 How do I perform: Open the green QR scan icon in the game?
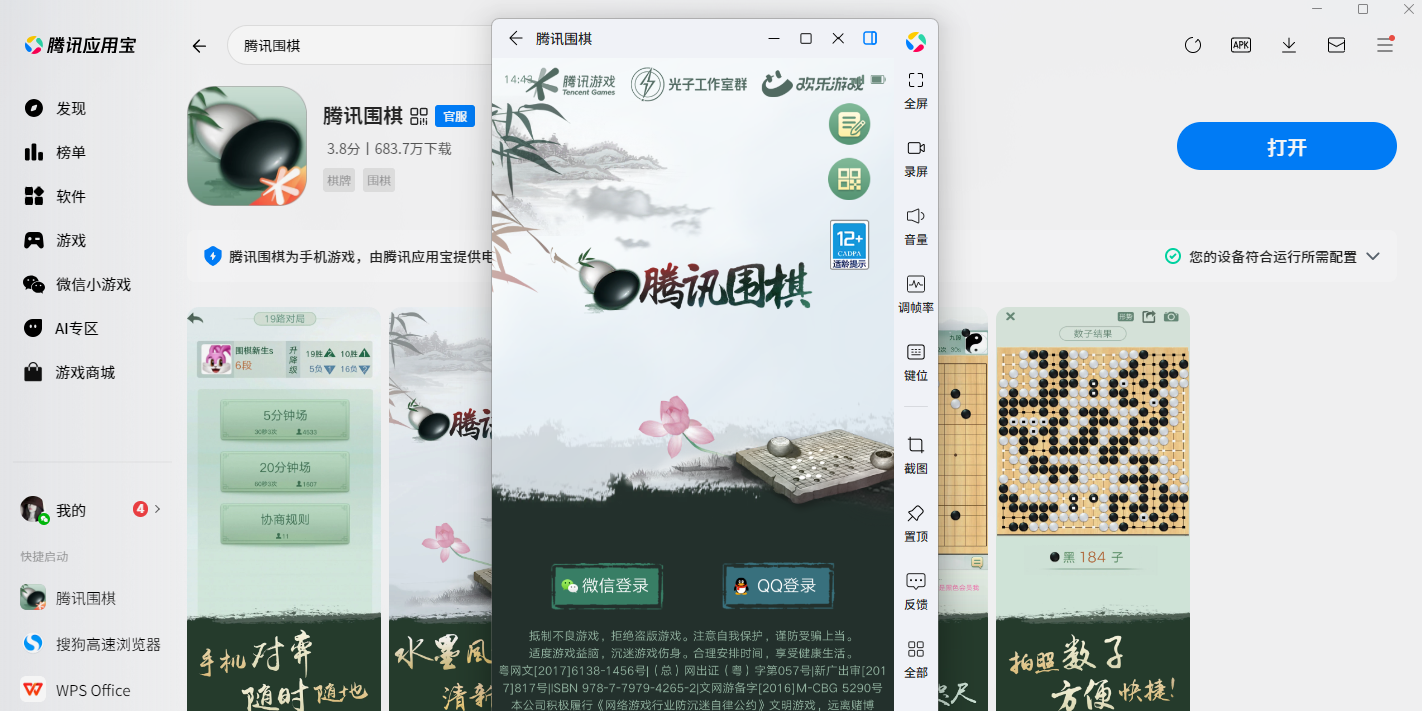coord(849,178)
